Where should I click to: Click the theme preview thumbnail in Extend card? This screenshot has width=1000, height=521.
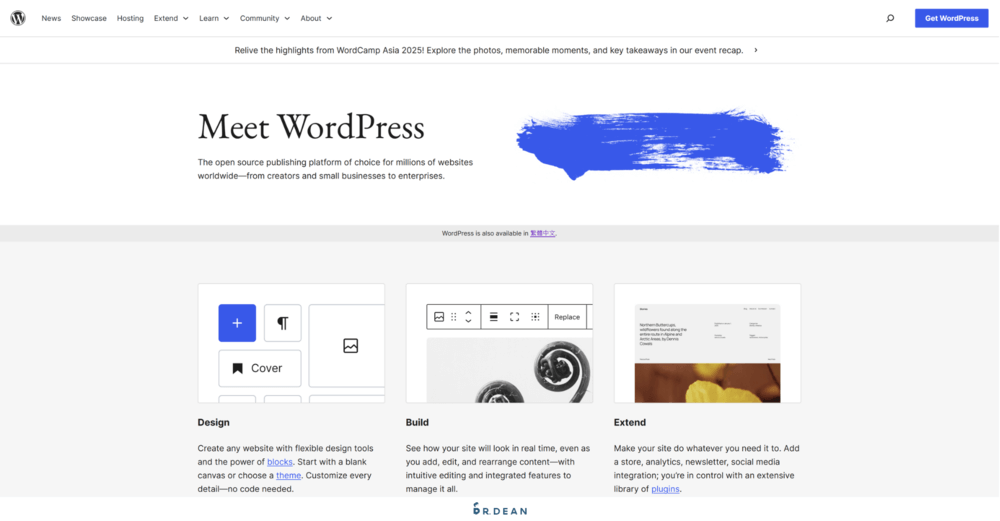[707, 353]
